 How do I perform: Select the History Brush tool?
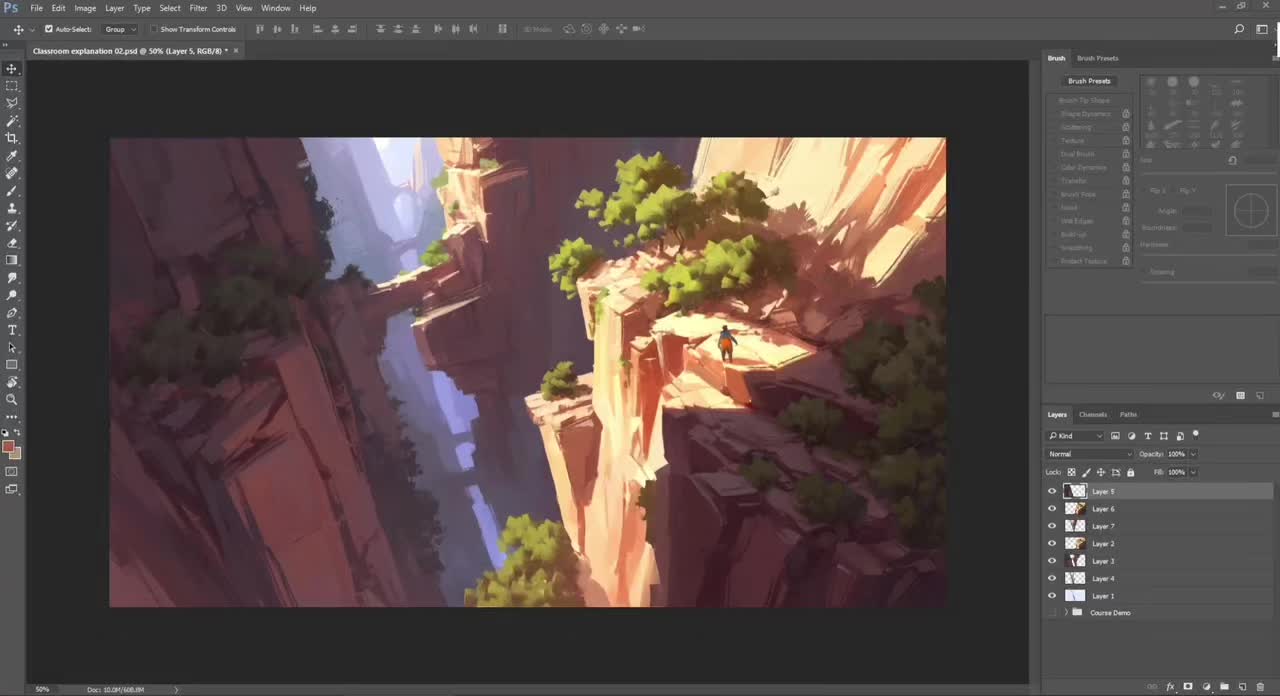point(12,226)
